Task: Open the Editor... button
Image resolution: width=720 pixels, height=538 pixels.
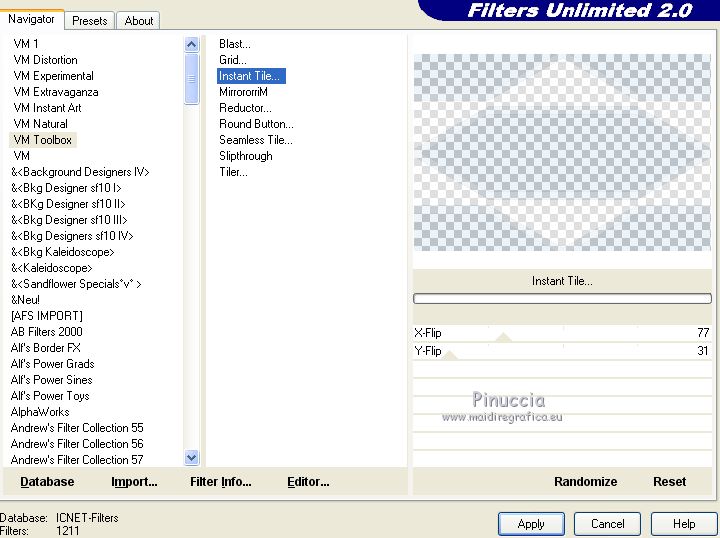Action: coord(308,482)
